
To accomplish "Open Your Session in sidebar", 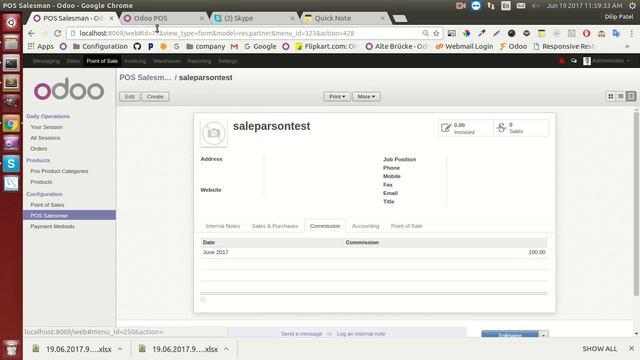I will tap(47, 127).
